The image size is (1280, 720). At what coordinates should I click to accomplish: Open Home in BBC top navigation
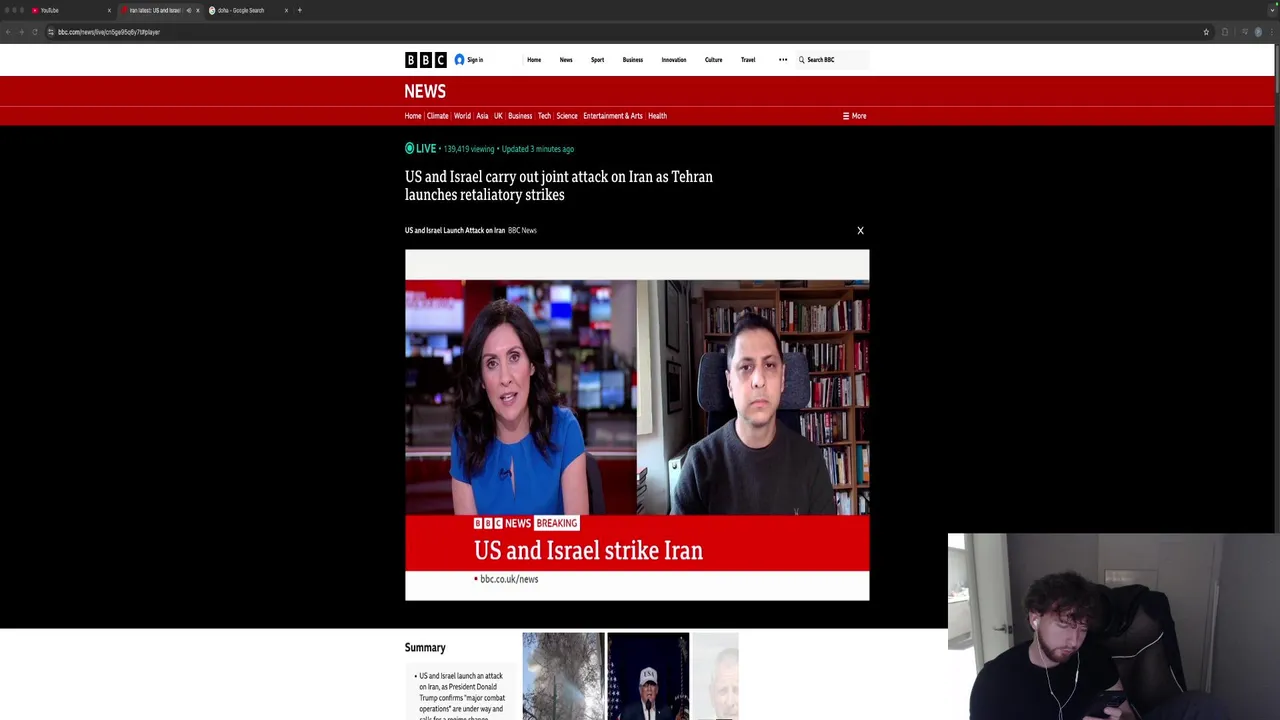click(534, 60)
